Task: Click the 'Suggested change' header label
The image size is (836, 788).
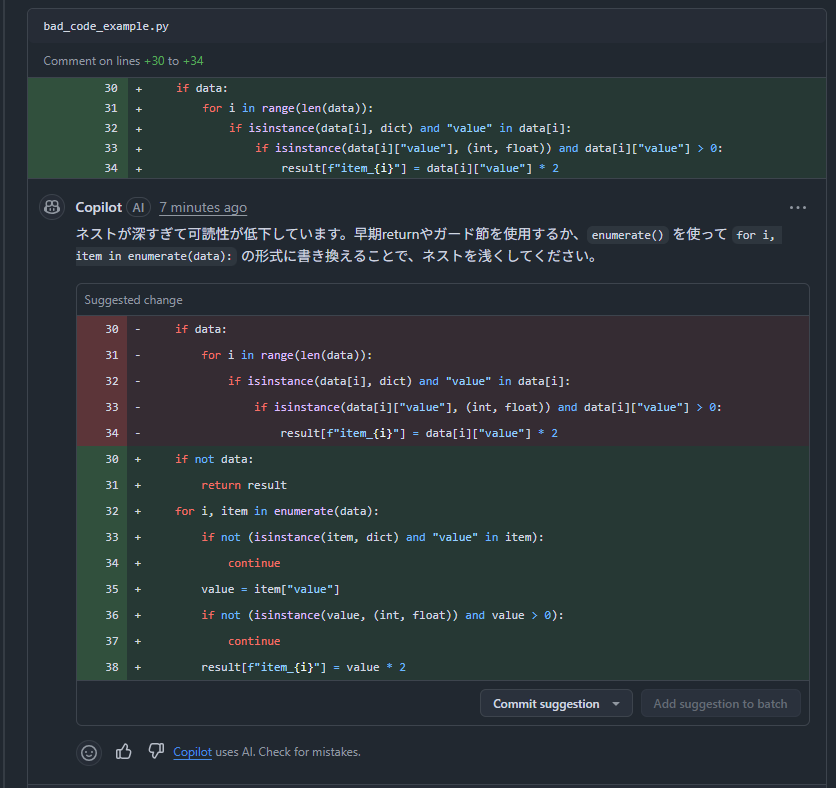Action: [133, 300]
